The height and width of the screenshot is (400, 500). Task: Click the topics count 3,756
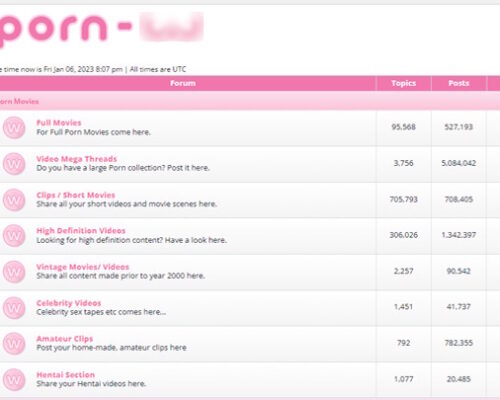(404, 163)
